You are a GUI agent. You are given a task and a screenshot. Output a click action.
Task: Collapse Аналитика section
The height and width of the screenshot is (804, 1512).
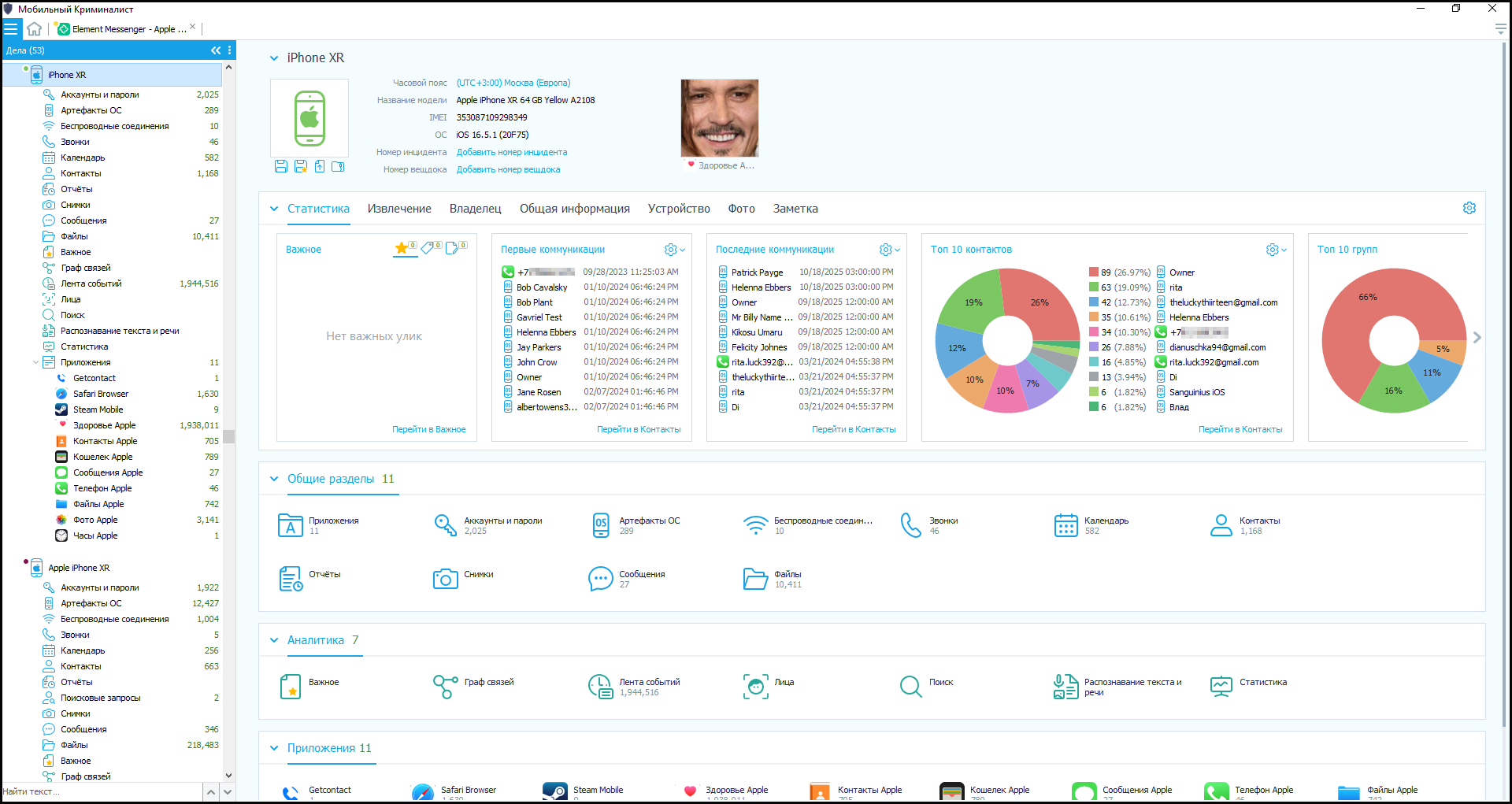tap(273, 640)
